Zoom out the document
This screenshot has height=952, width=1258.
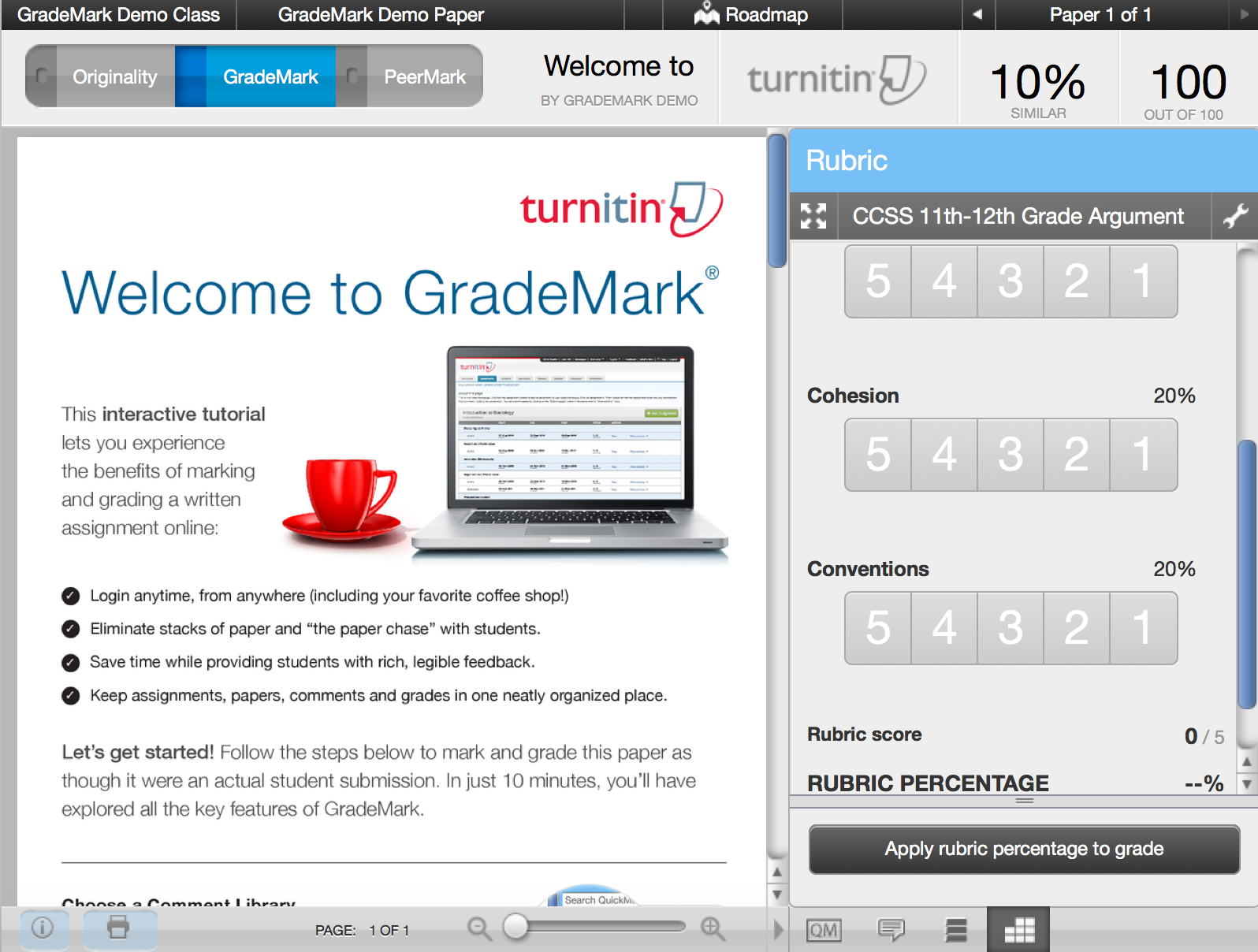pyautogui.click(x=479, y=929)
